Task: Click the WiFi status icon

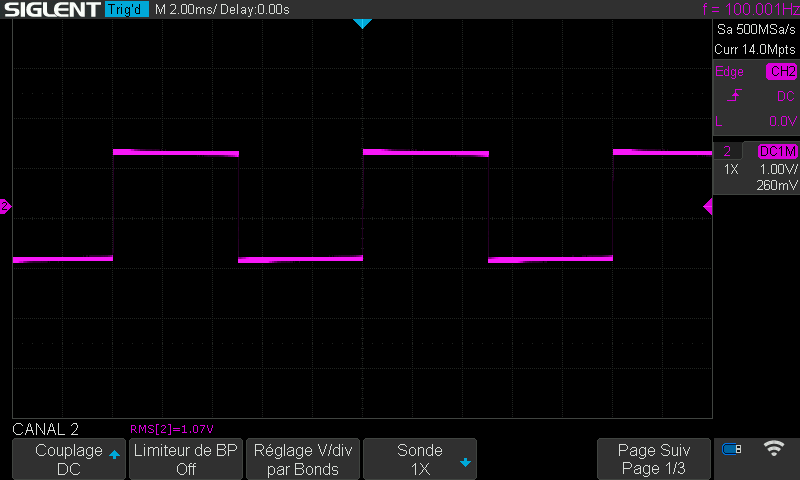Action: [x=773, y=449]
